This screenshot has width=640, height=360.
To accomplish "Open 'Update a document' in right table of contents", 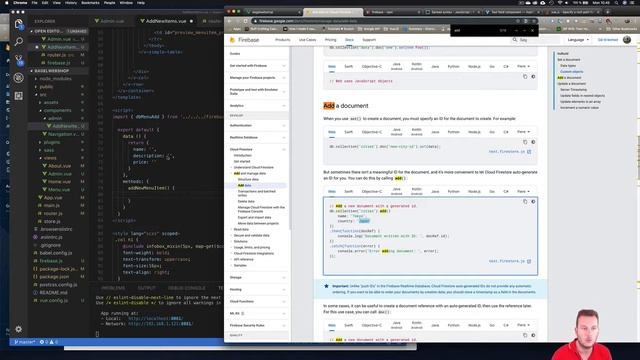I will [x=571, y=84].
